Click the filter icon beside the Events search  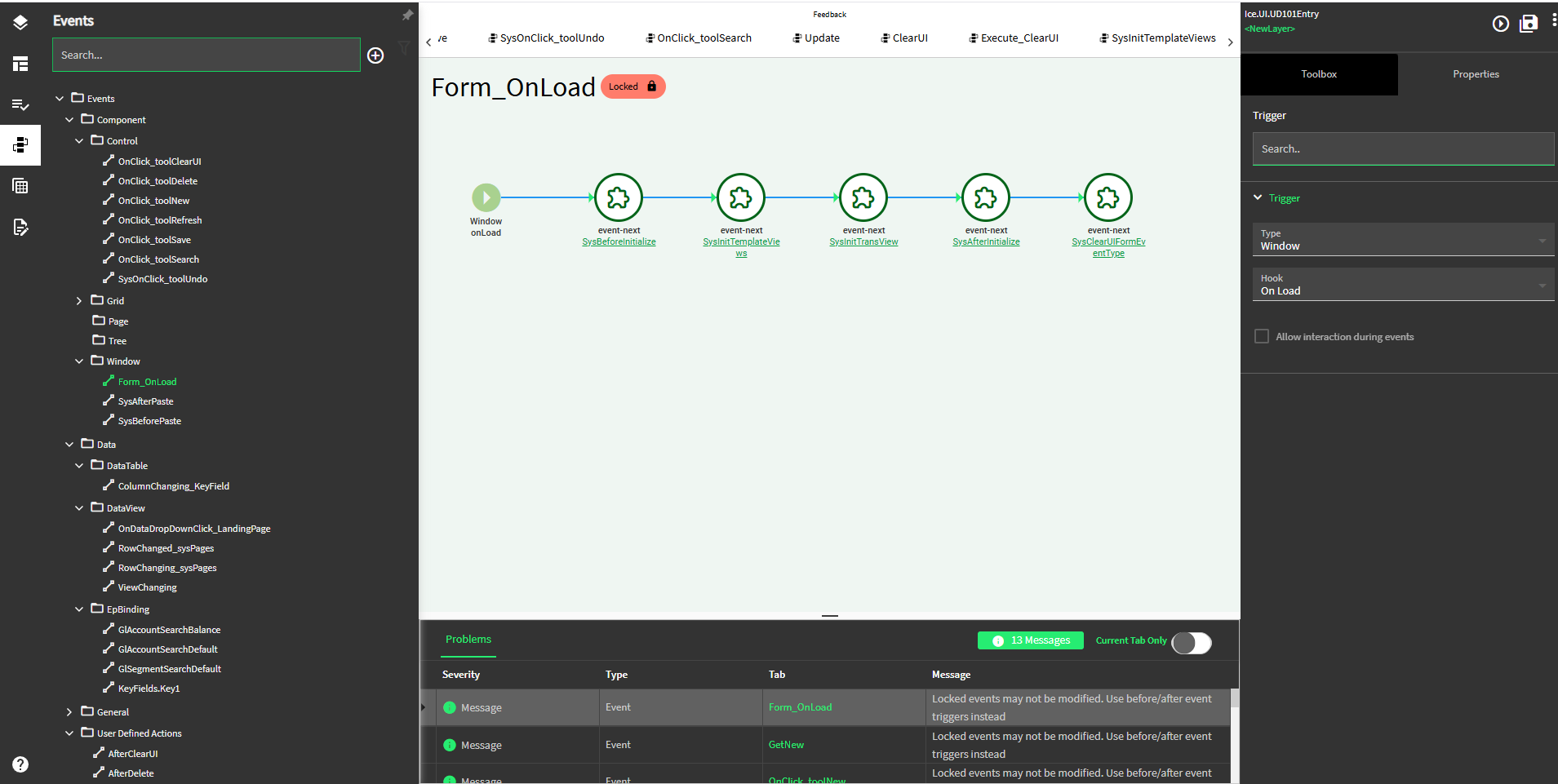point(404,47)
